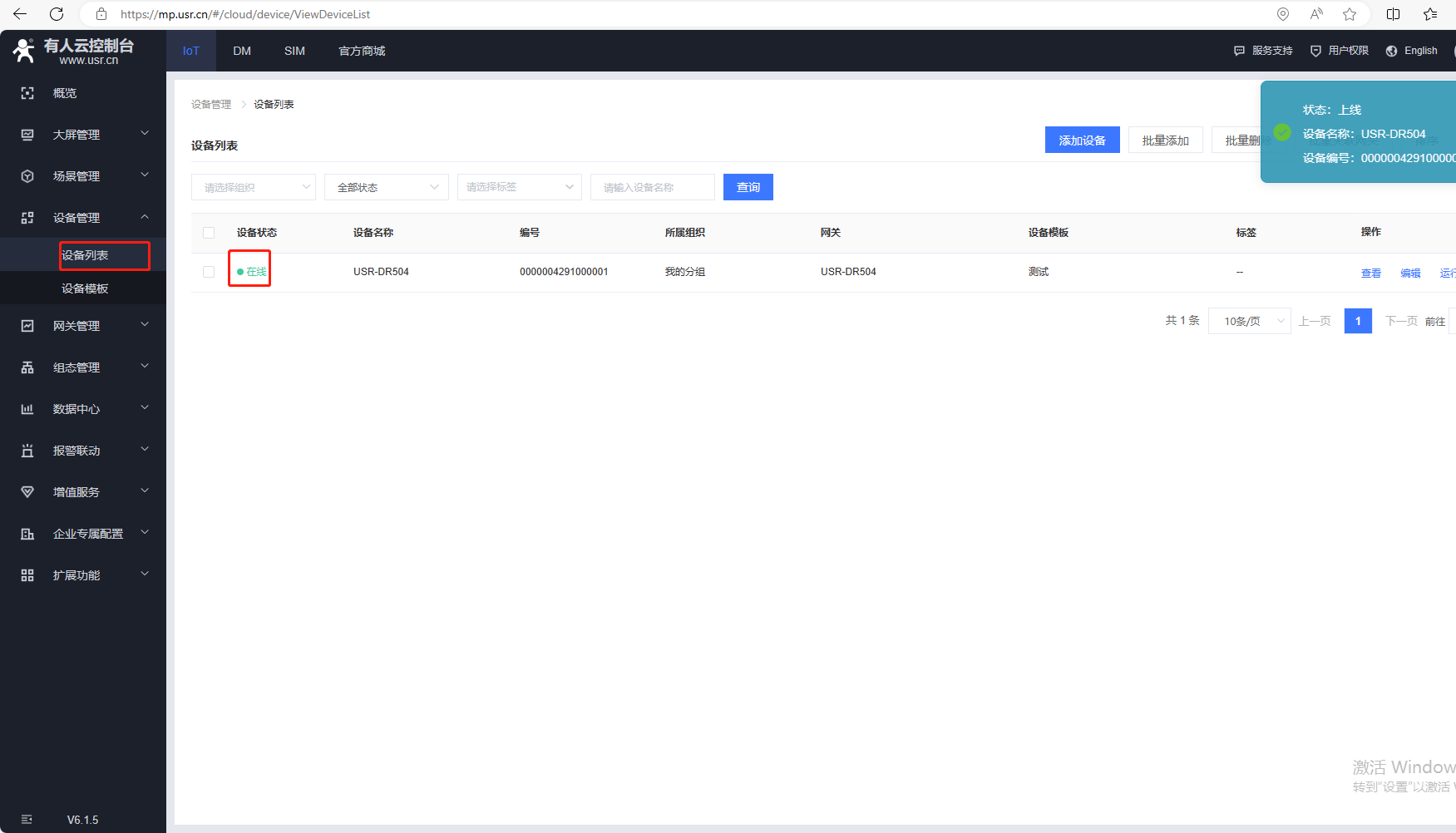Click the 添加设备 add device button
Viewport: 1456px width, 833px height.
pos(1082,140)
